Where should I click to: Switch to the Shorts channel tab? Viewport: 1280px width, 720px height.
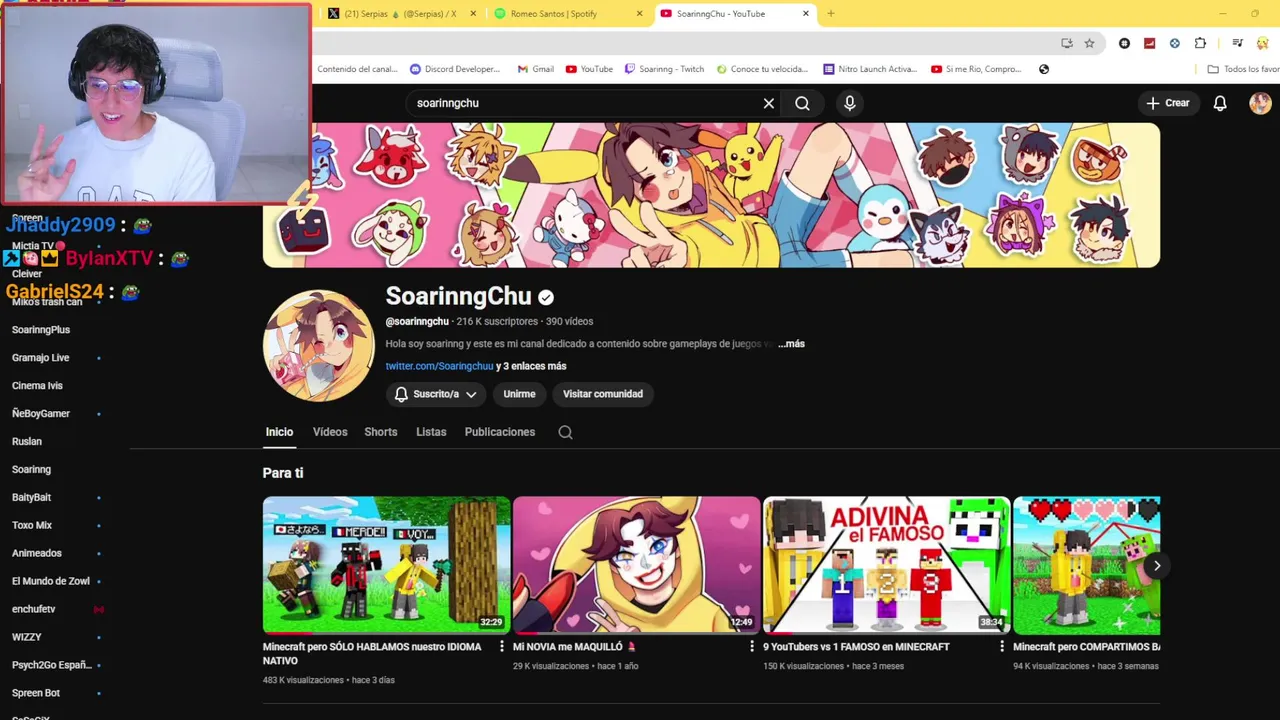click(x=381, y=432)
